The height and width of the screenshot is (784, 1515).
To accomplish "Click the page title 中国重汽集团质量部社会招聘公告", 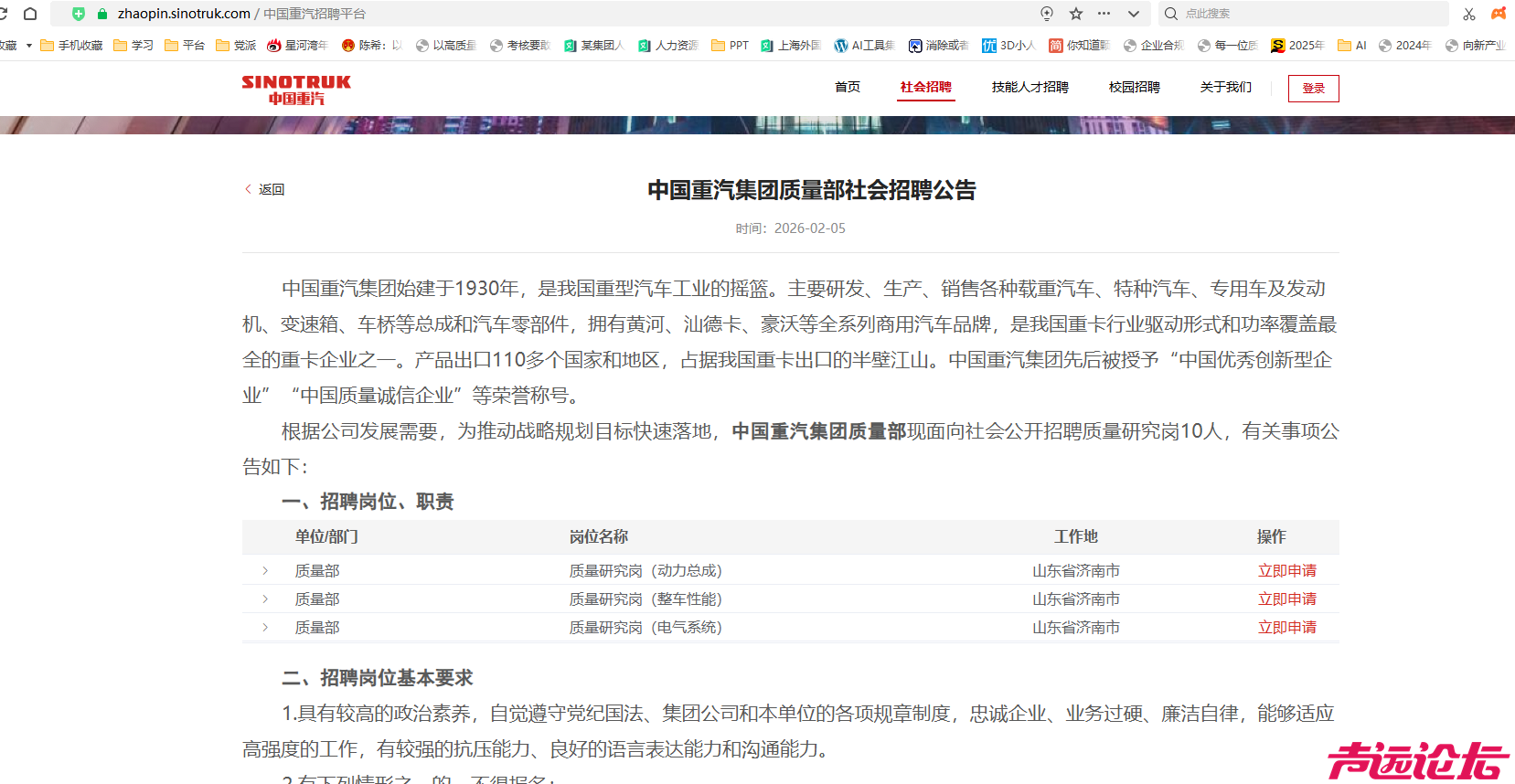I will click(x=812, y=190).
